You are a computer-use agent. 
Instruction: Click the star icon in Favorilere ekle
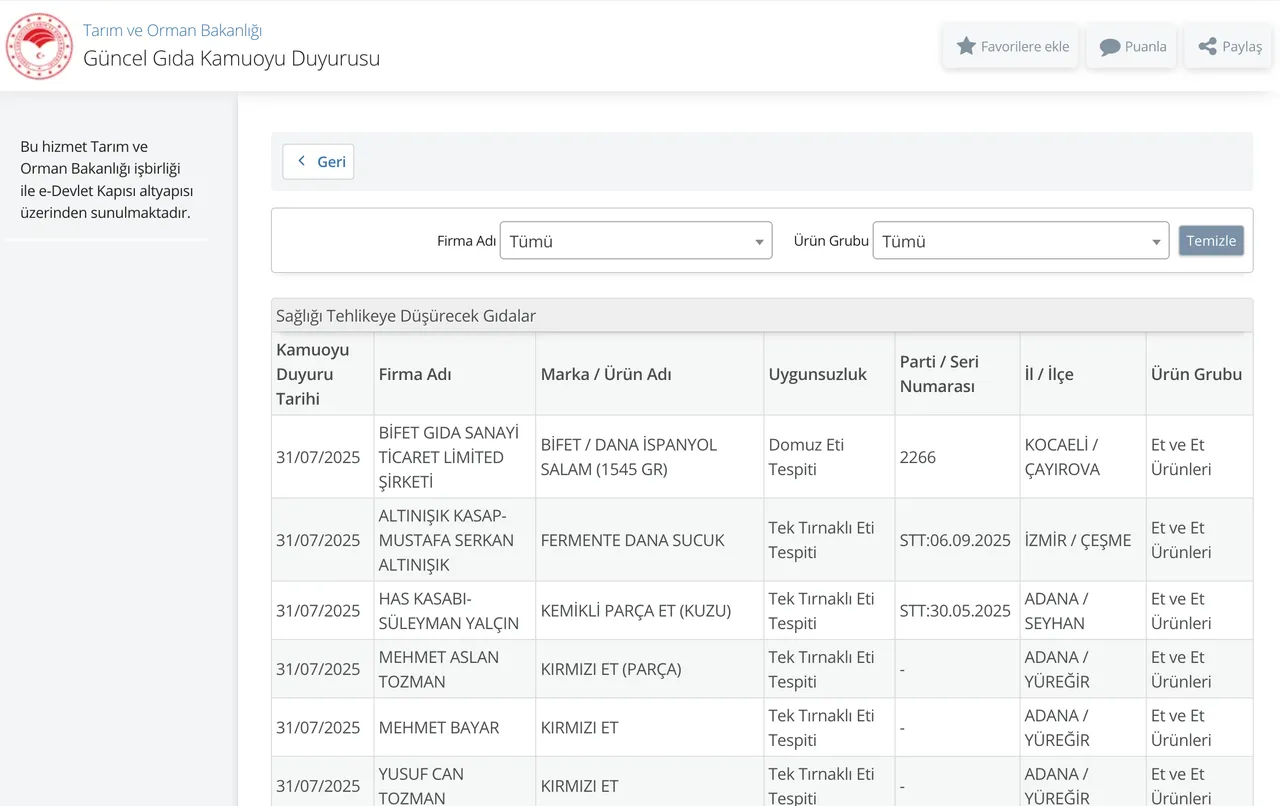pyautogui.click(x=966, y=46)
